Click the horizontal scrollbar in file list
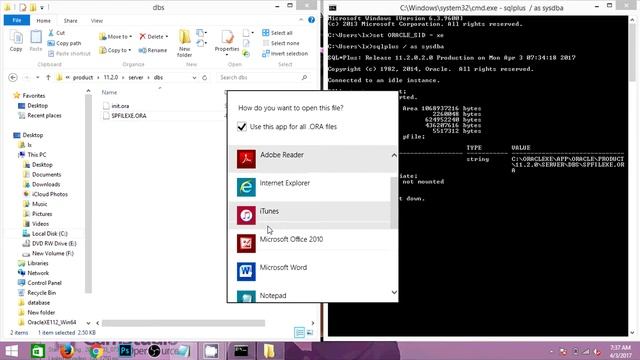The width and height of the screenshot is (640, 360). (x=183, y=323)
